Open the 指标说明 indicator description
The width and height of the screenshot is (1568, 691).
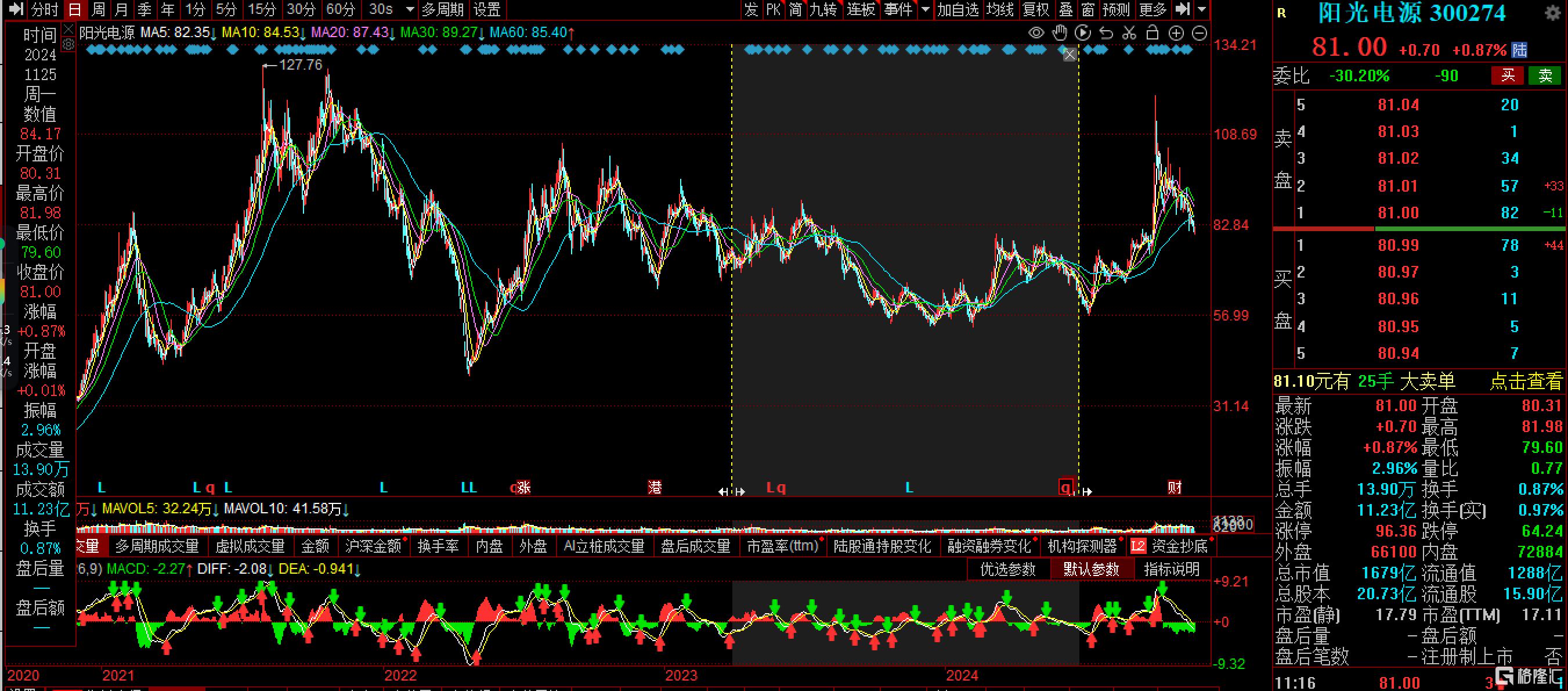1172,569
